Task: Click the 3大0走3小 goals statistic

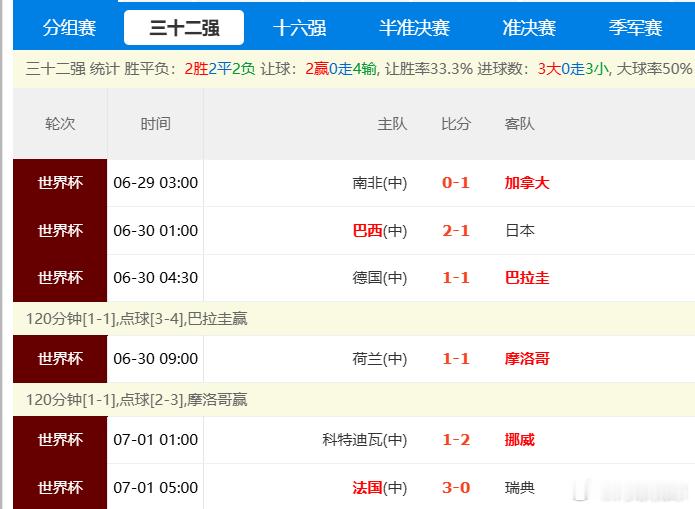Action: pos(573,69)
